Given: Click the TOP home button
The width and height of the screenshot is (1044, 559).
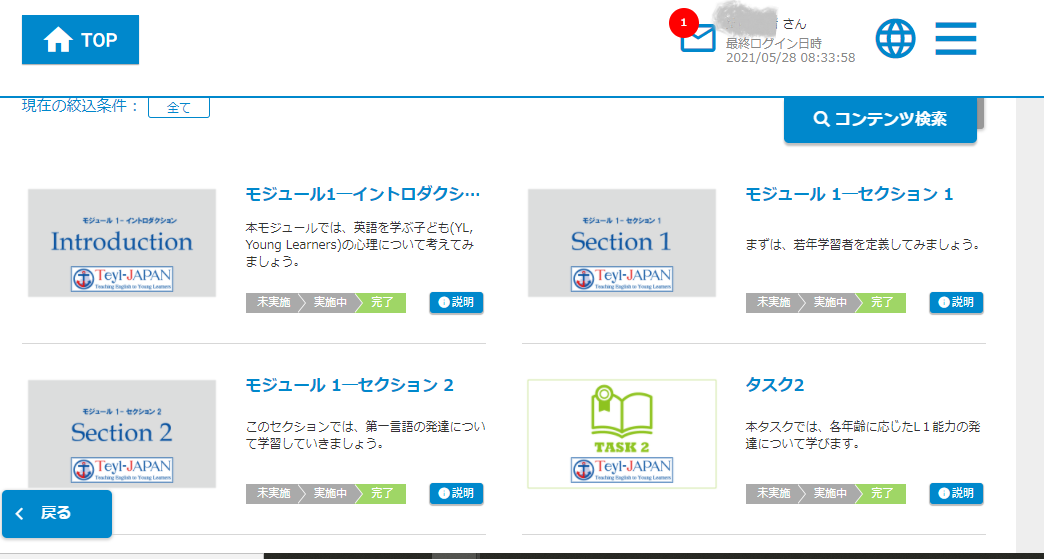Looking at the screenshot, I should pos(80,40).
